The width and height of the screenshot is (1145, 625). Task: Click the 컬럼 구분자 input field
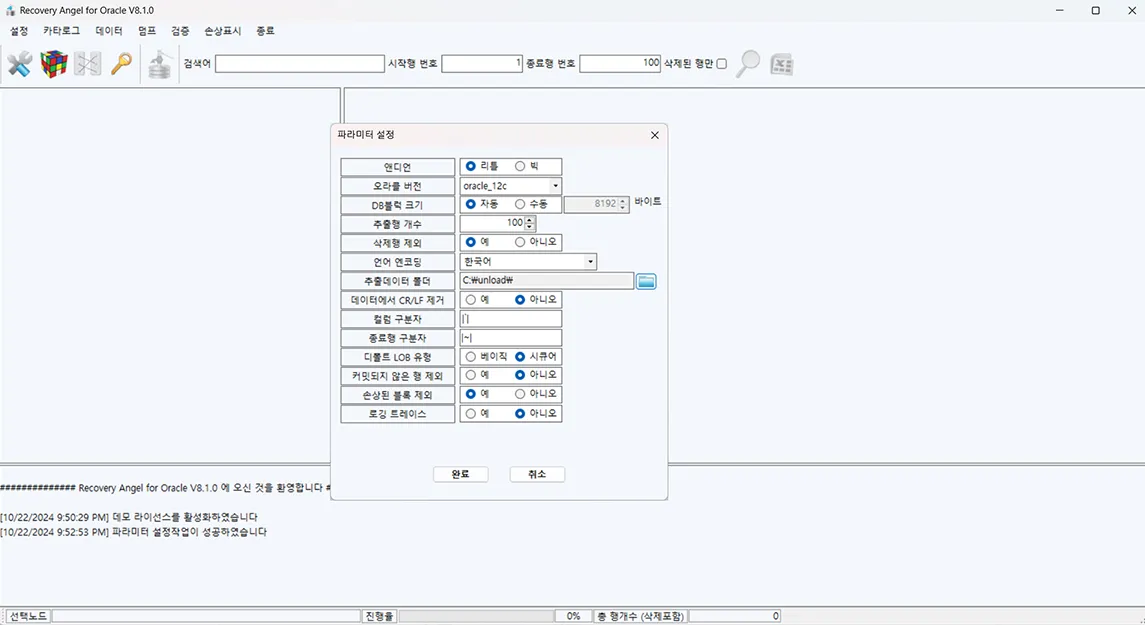(511, 319)
